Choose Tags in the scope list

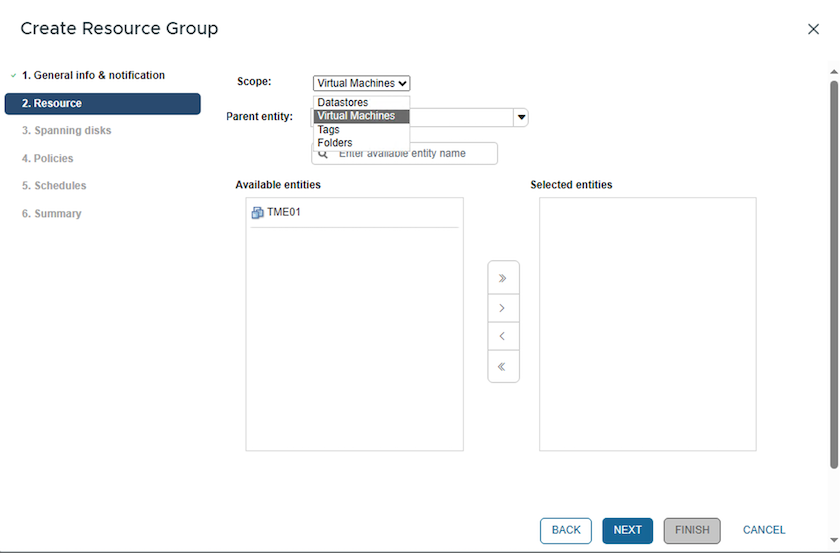(x=329, y=130)
